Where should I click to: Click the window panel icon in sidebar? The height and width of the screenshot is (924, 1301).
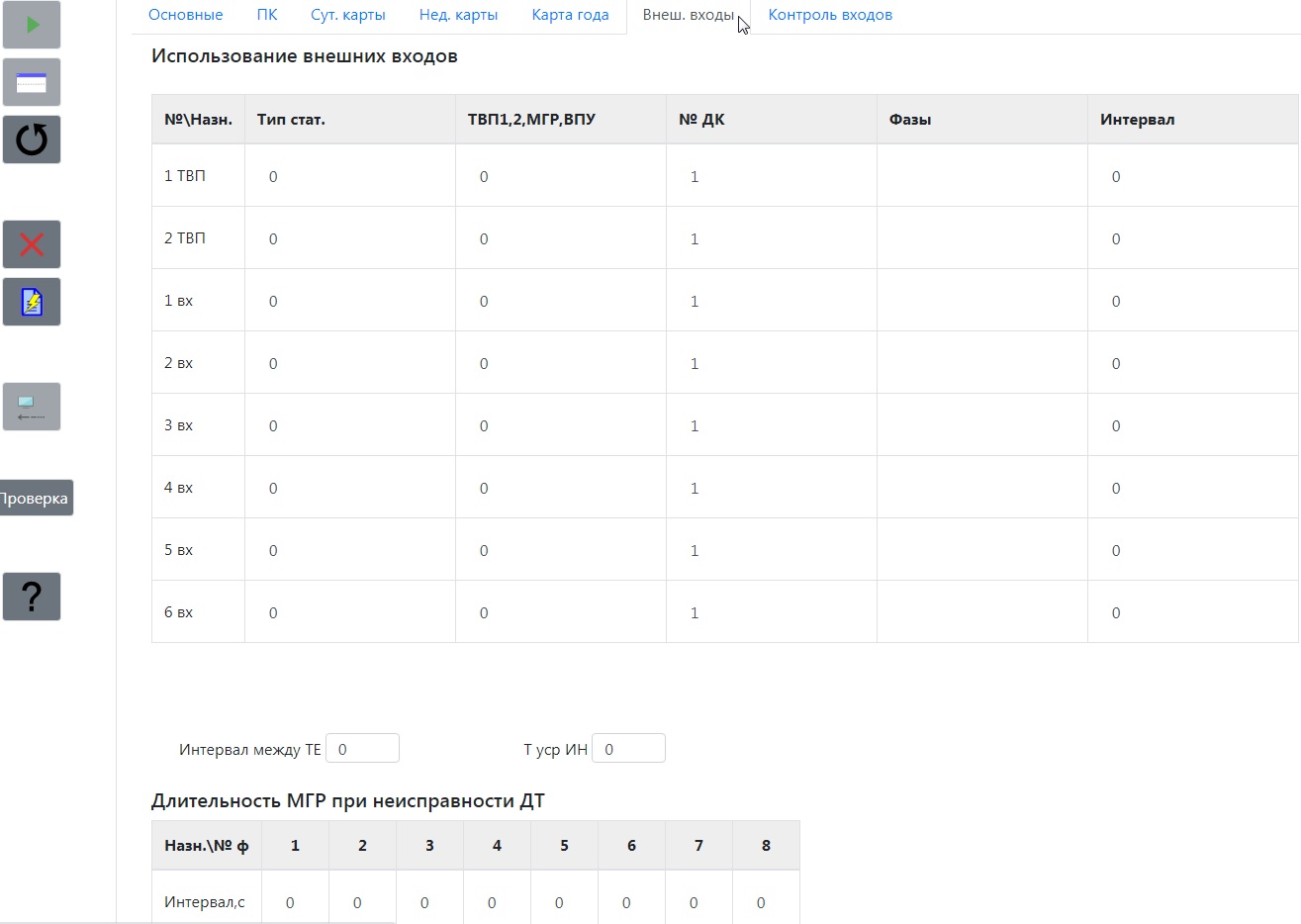(x=32, y=82)
